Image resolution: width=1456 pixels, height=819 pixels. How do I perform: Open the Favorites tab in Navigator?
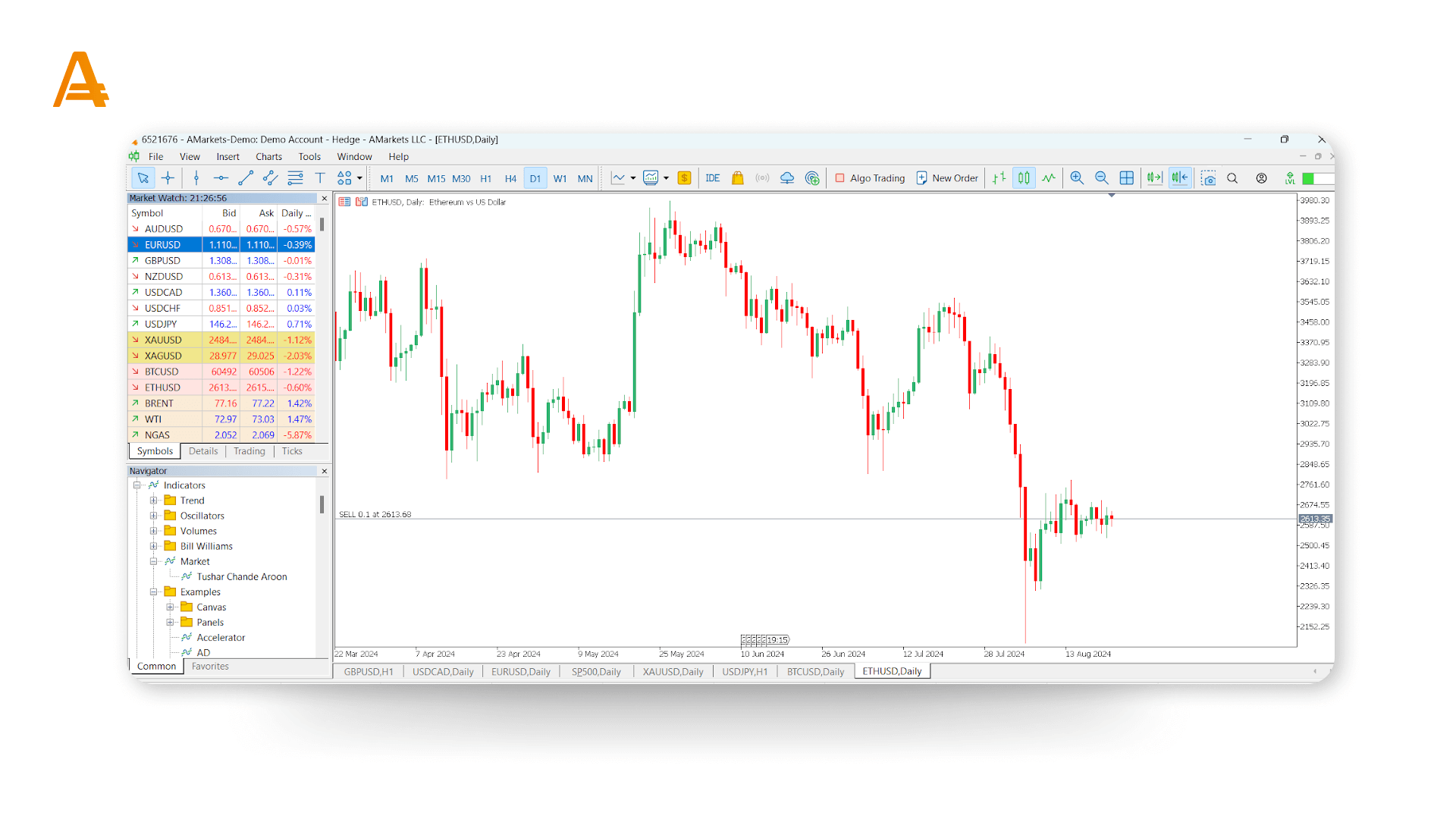coord(210,667)
